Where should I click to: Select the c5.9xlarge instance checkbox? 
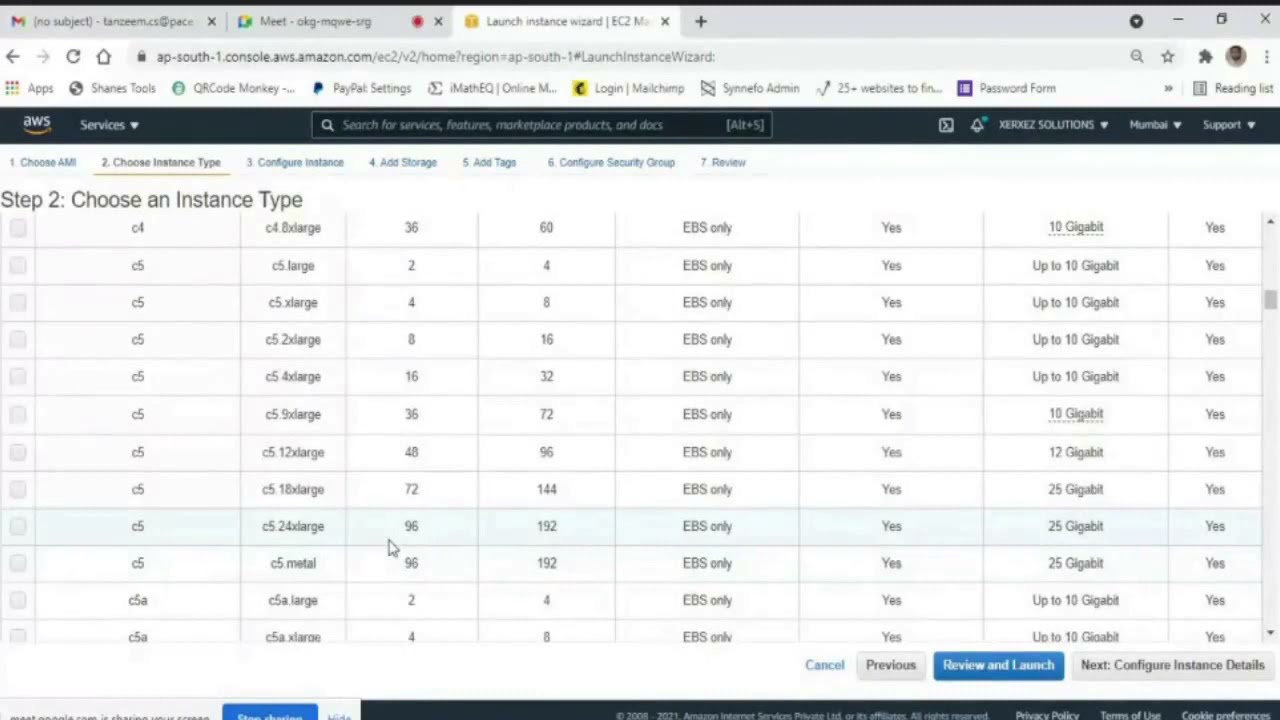pos(18,414)
